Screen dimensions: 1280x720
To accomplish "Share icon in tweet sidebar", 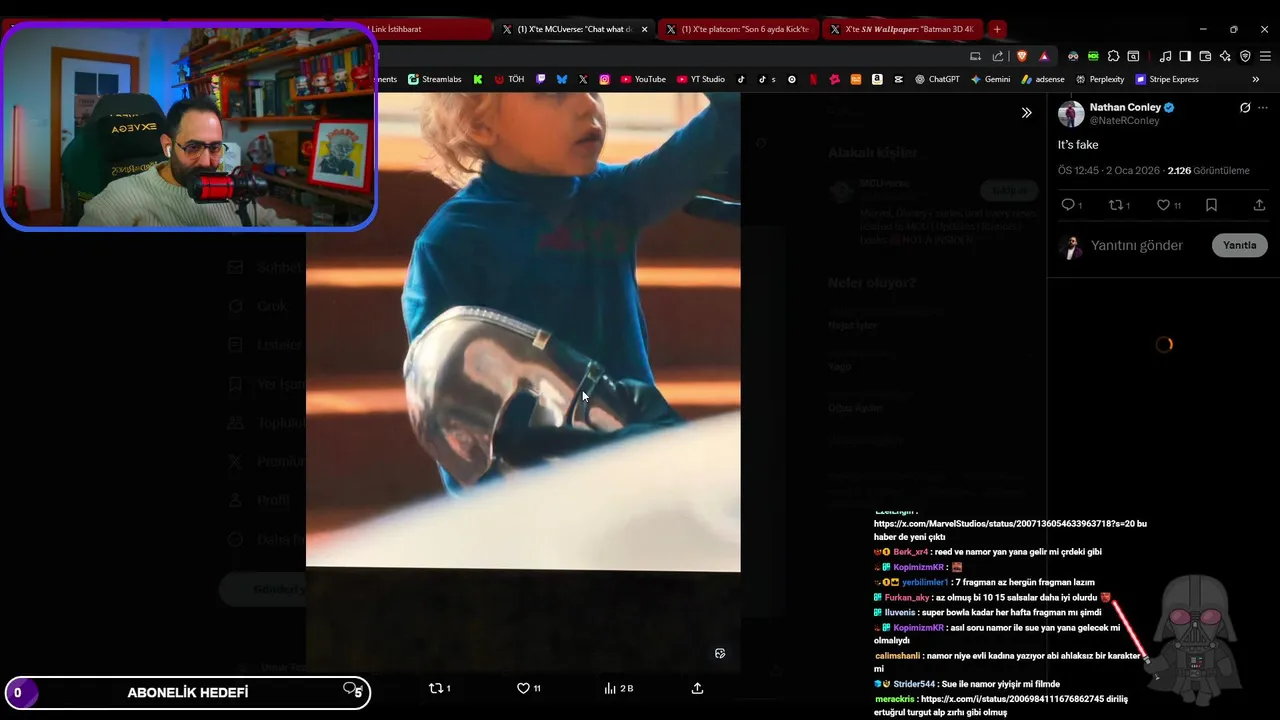I will point(1259,205).
